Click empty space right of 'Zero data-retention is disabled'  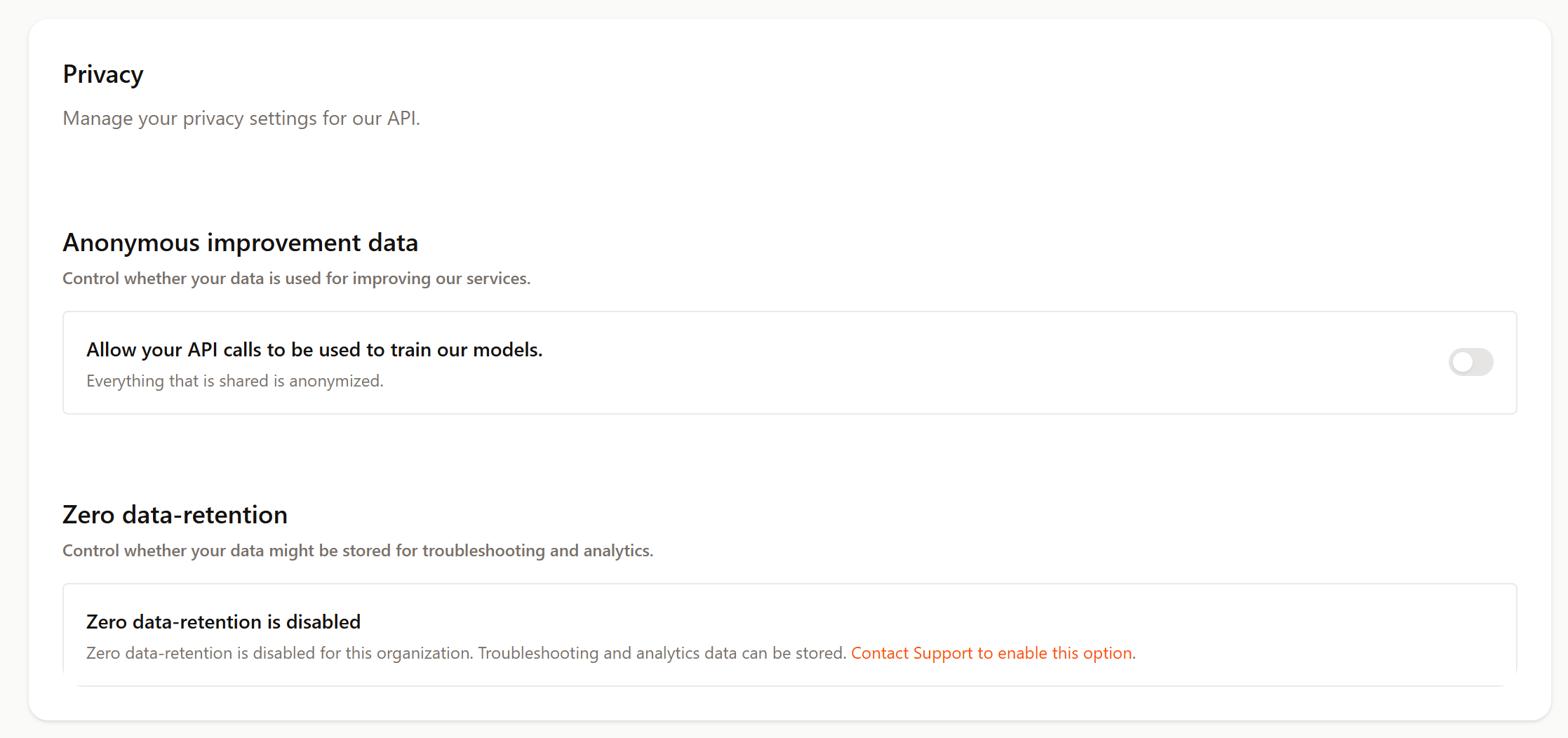tap(842, 622)
